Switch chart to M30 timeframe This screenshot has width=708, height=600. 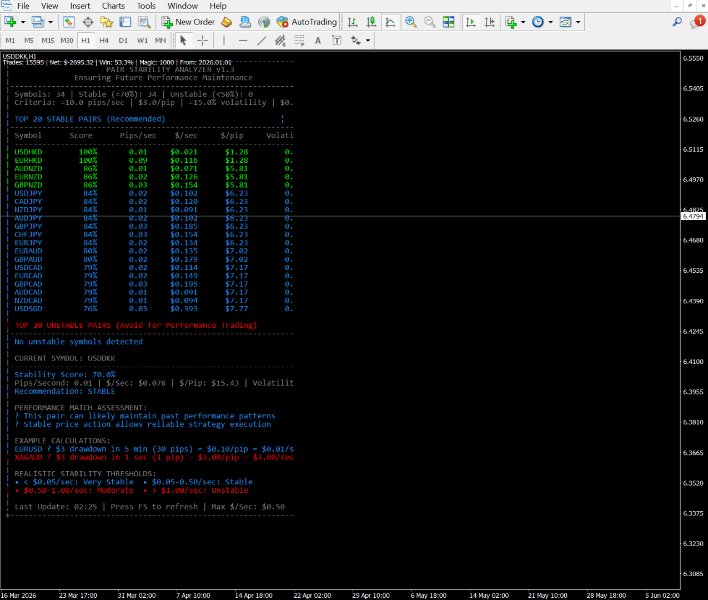(67, 41)
